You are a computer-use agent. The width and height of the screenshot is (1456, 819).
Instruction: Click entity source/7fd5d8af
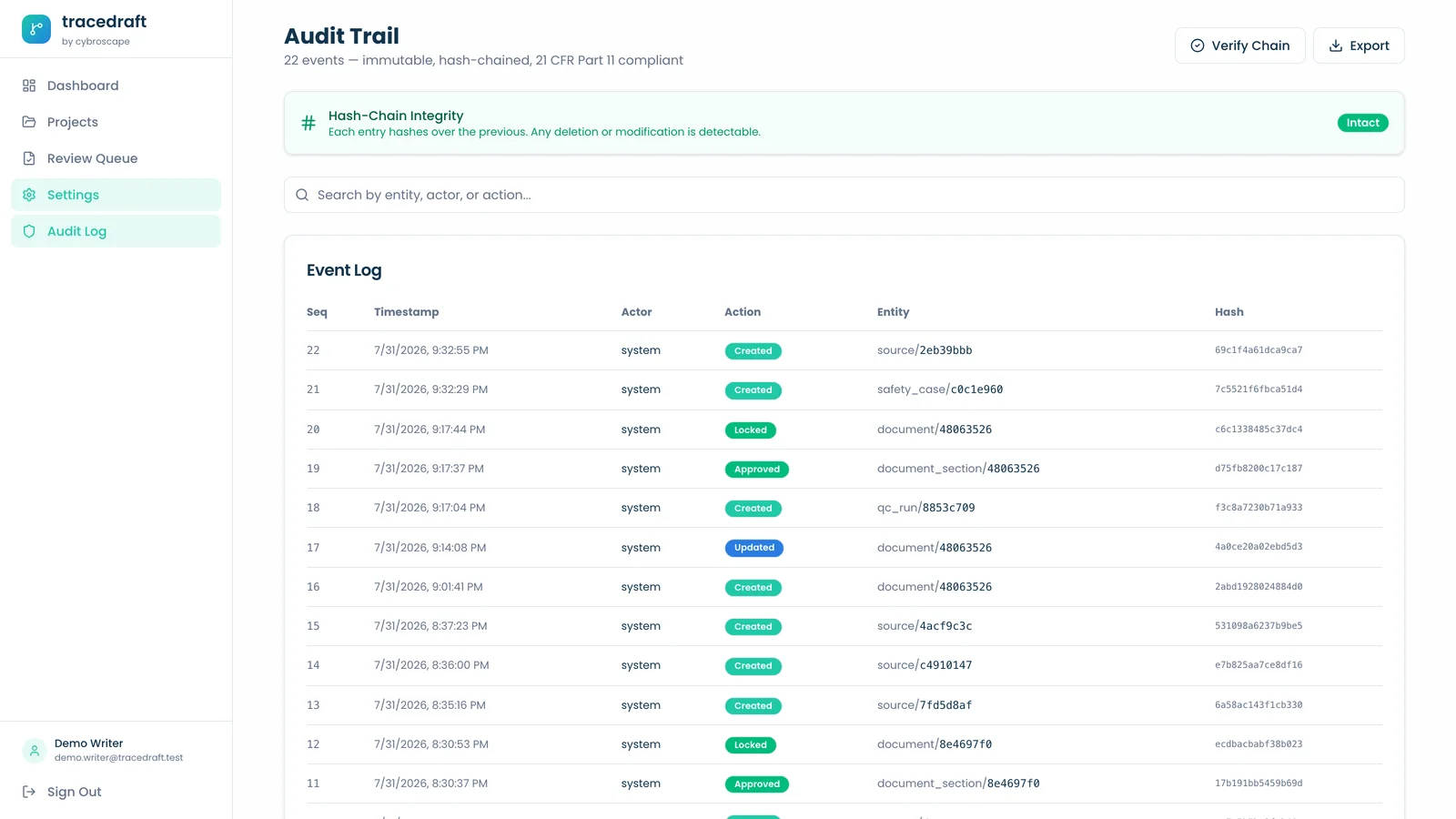(x=925, y=705)
